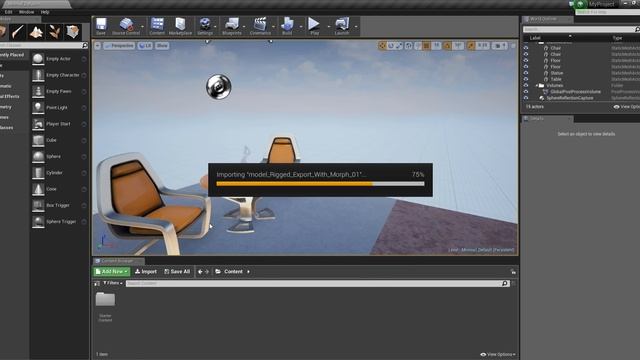The width and height of the screenshot is (640, 360).
Task: Open the Starter Content folder thumbnail
Action: point(105,300)
